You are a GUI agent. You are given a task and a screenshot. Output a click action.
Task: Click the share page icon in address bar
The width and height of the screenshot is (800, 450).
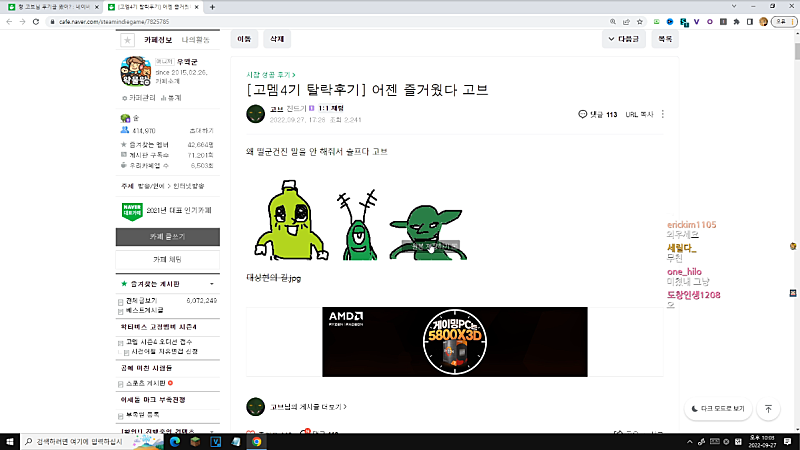[626, 22]
